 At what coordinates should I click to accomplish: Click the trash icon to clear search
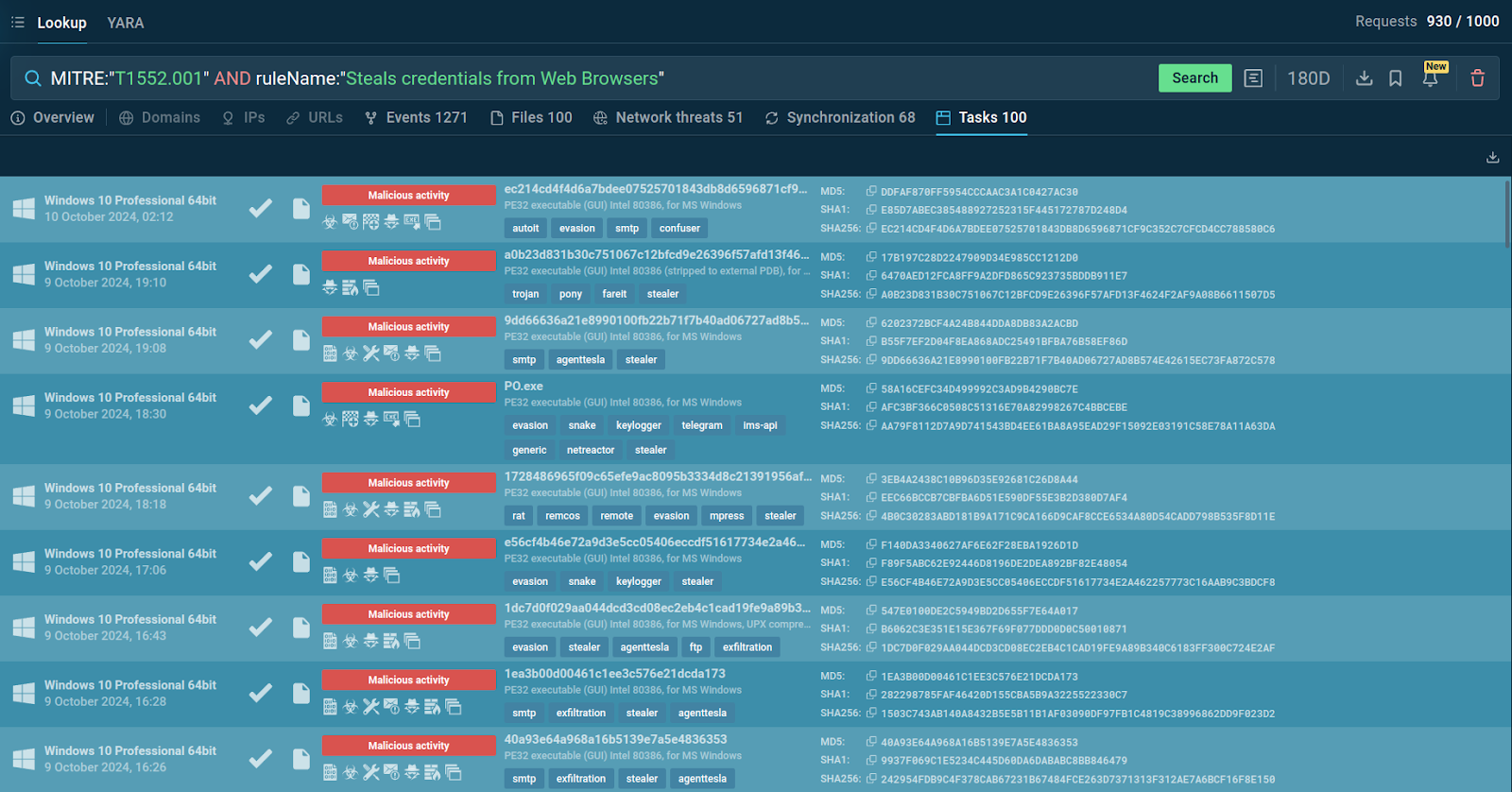[1477, 78]
